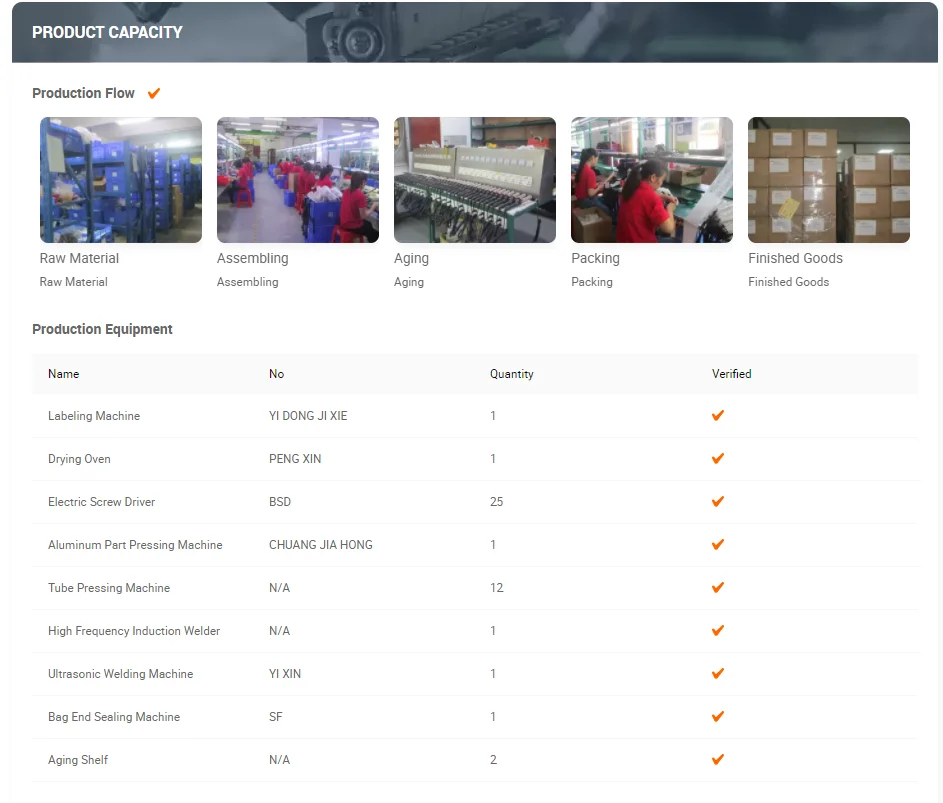943x803 pixels.
Task: Click the PENG XIN cell
Action: (295, 459)
